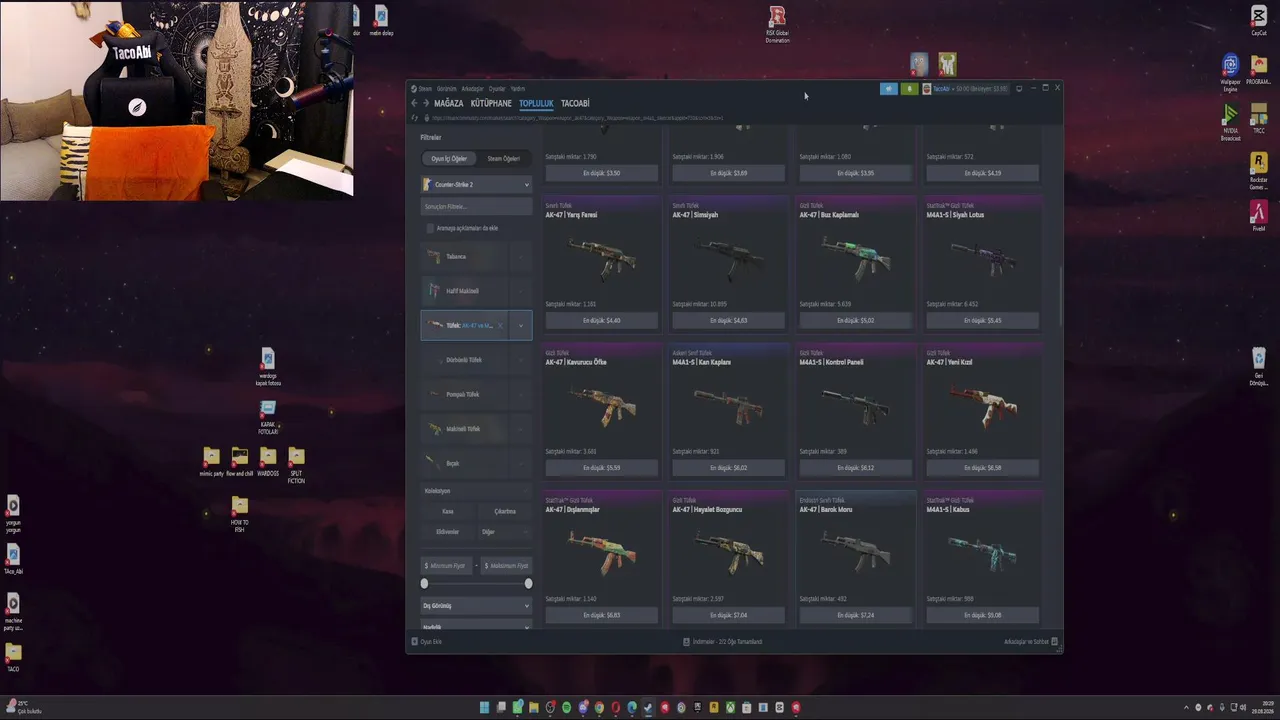This screenshot has height=720, width=1280.
Task: Open the KÜTÜPHANE tab
Action: click(491, 103)
